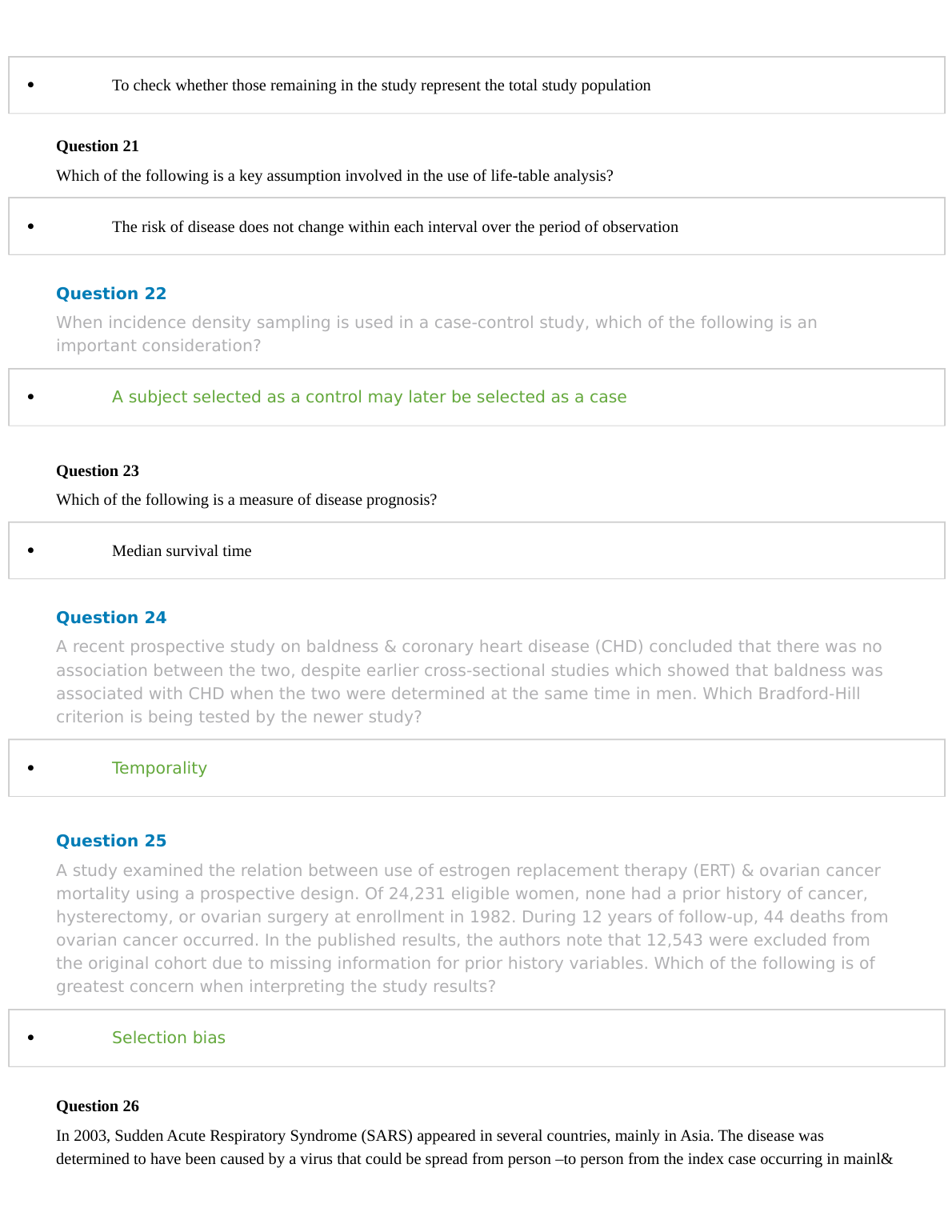Click the Question 21 heading
The image size is (952, 1232).
(x=98, y=146)
